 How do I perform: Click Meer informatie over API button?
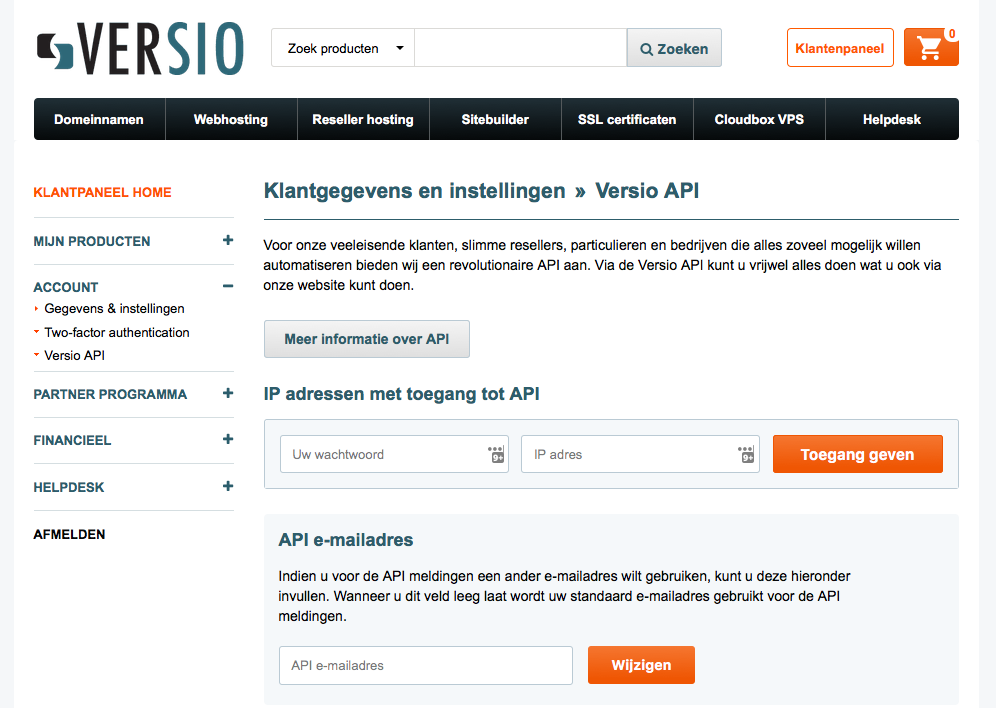coord(367,339)
